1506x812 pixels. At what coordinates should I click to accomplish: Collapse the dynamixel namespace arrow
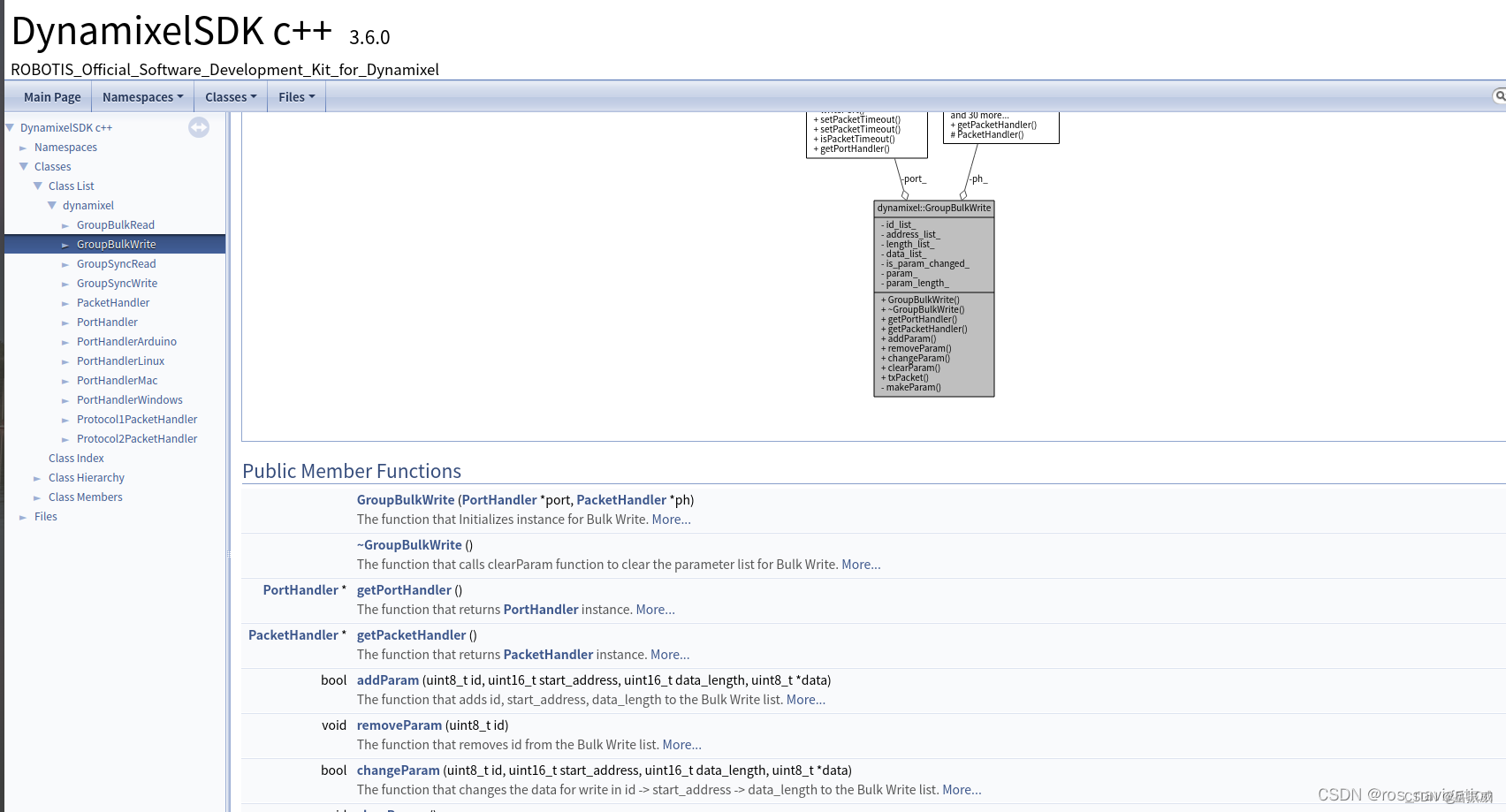pos(52,205)
